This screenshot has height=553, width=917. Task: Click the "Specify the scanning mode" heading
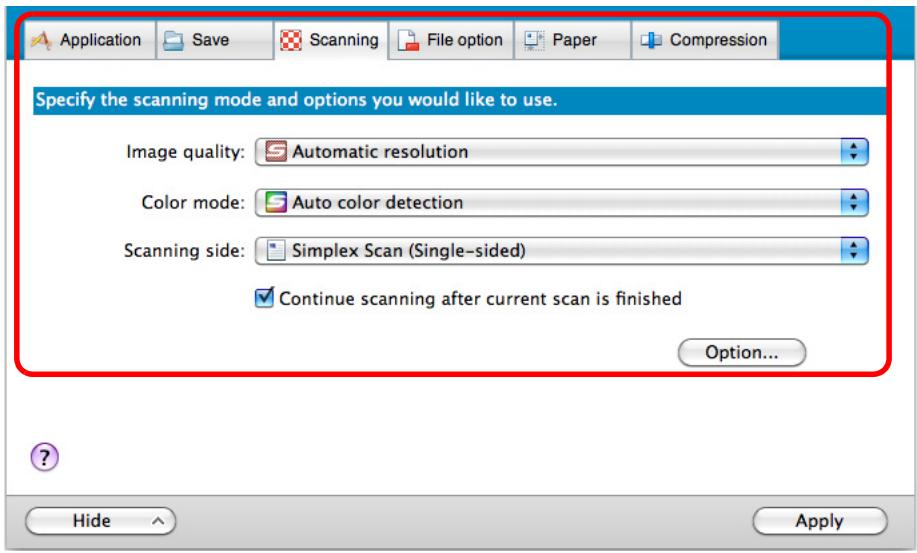click(297, 100)
